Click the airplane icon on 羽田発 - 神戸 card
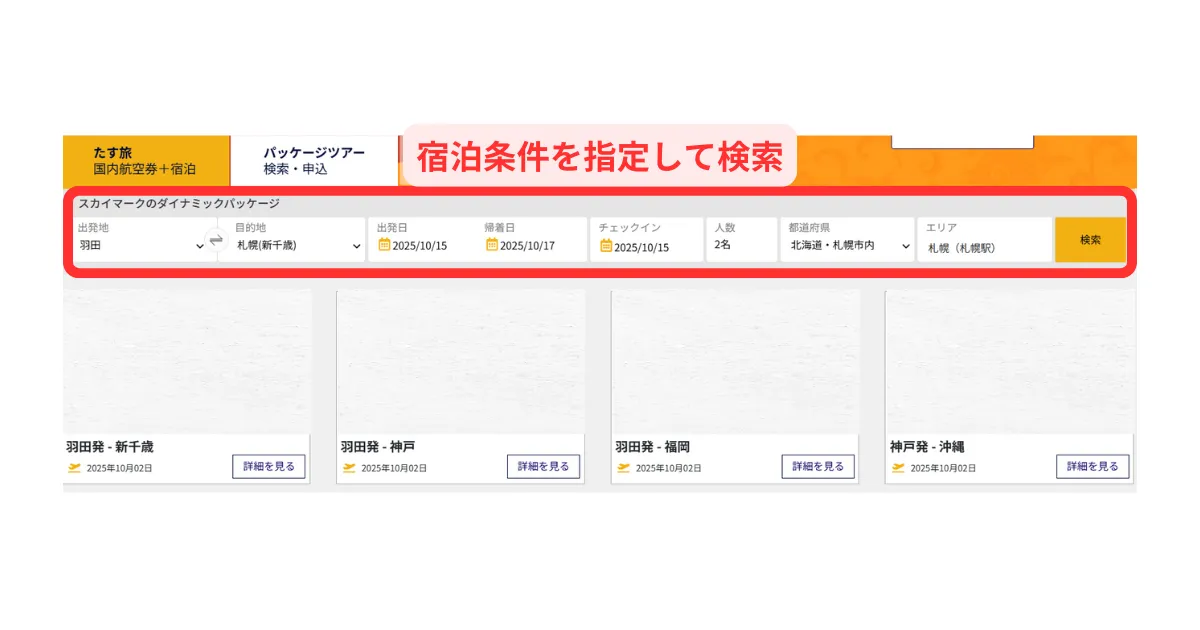1200x630 pixels. pyautogui.click(x=349, y=468)
